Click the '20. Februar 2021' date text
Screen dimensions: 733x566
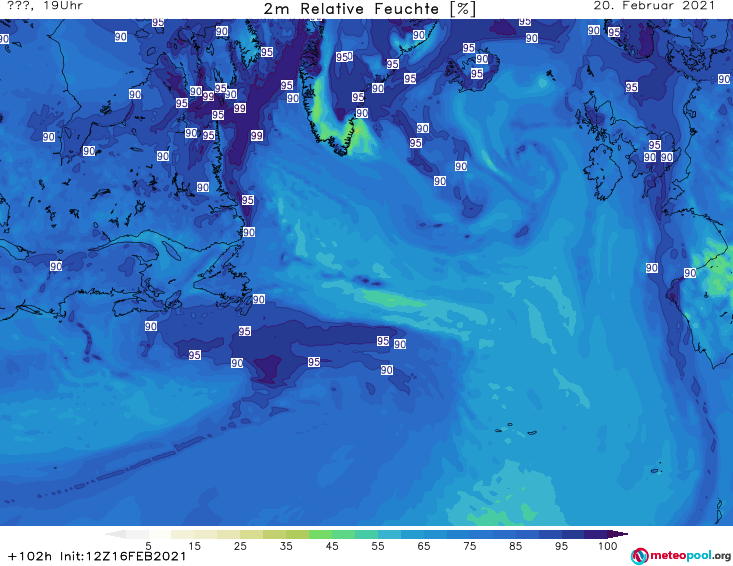pos(654,6)
